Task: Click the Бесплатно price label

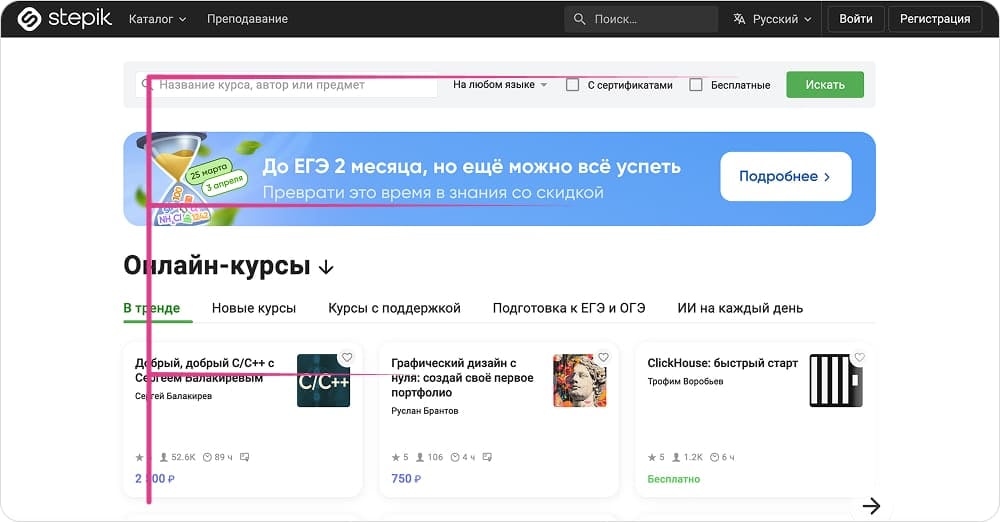Action: point(673,479)
